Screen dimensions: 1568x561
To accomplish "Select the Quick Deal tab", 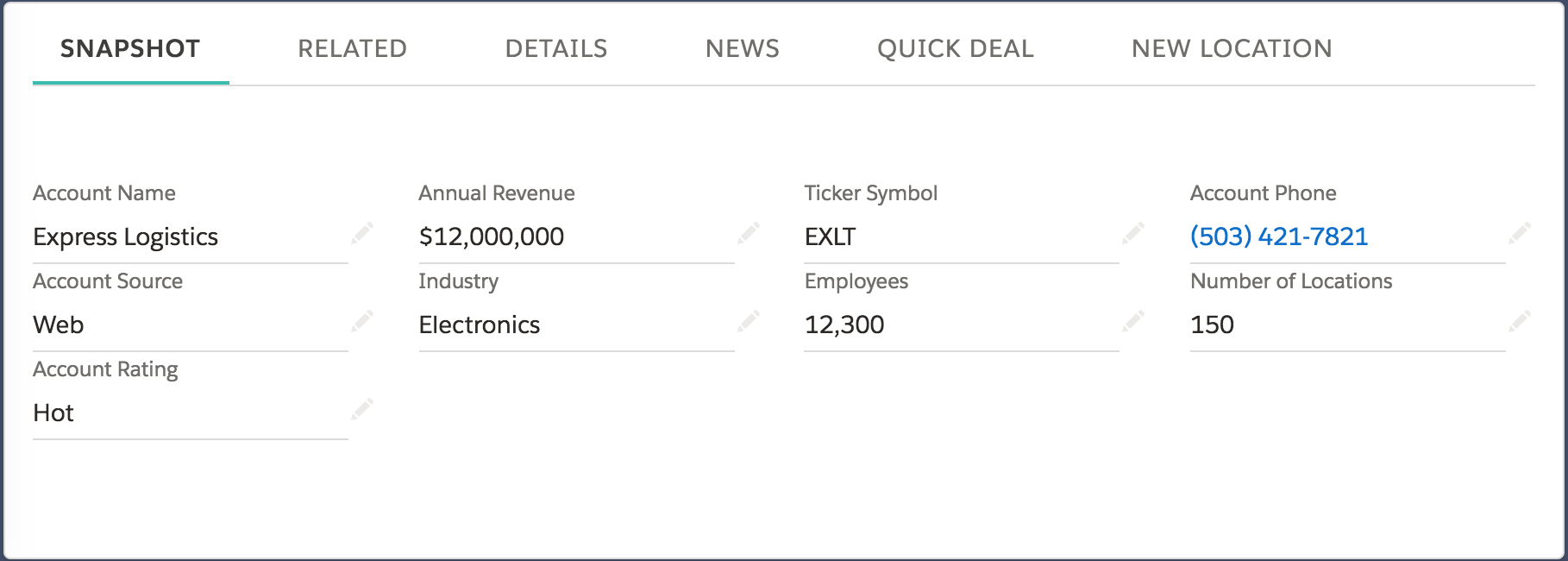I will [x=955, y=49].
